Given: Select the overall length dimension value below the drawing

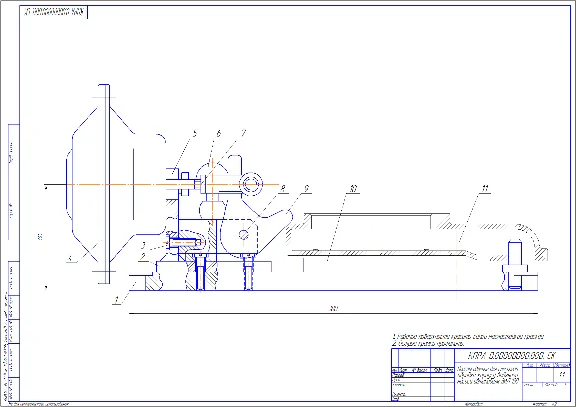Looking at the screenshot, I should pyautogui.click(x=334, y=309).
